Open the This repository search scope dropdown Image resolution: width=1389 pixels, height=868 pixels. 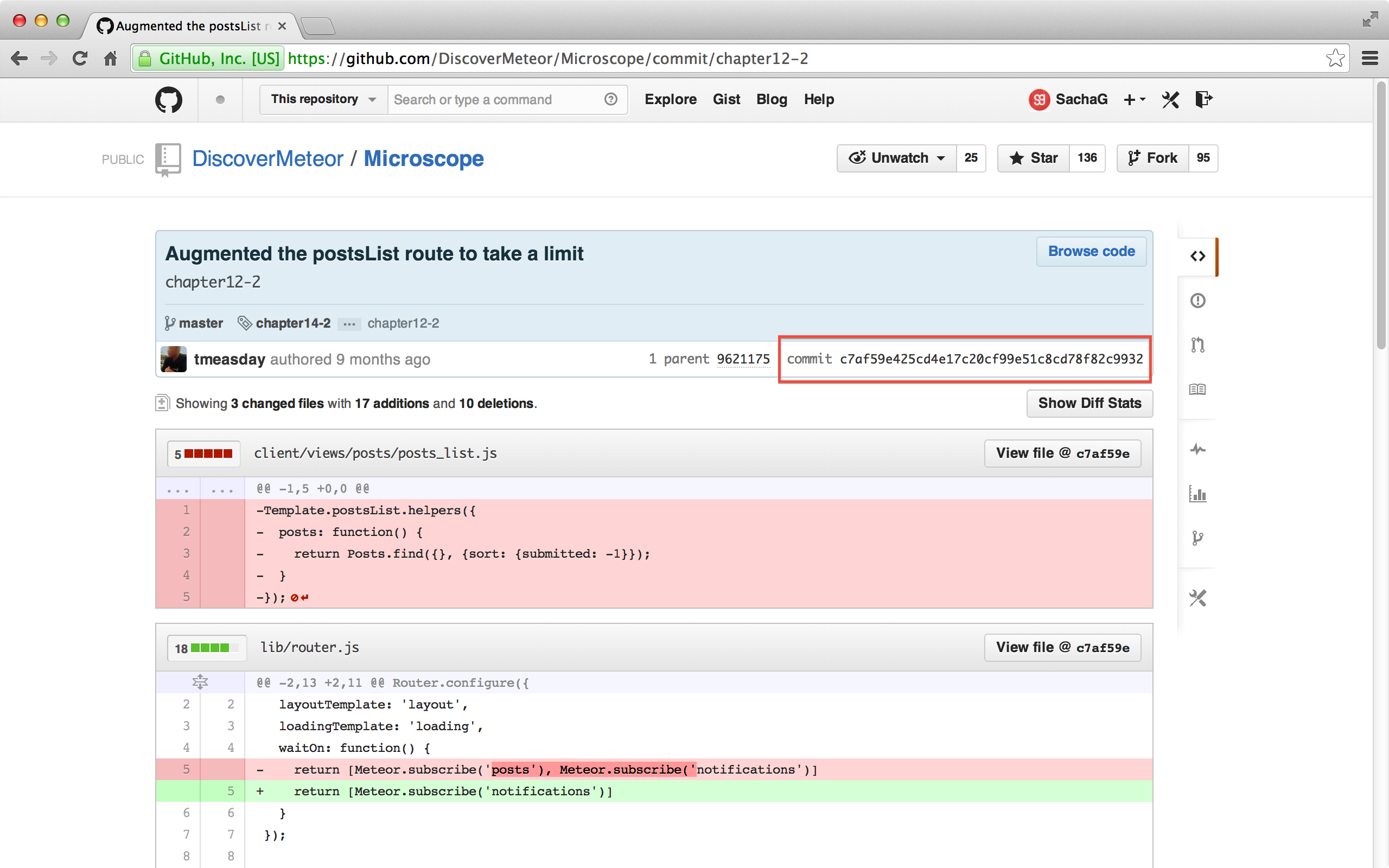(x=322, y=99)
